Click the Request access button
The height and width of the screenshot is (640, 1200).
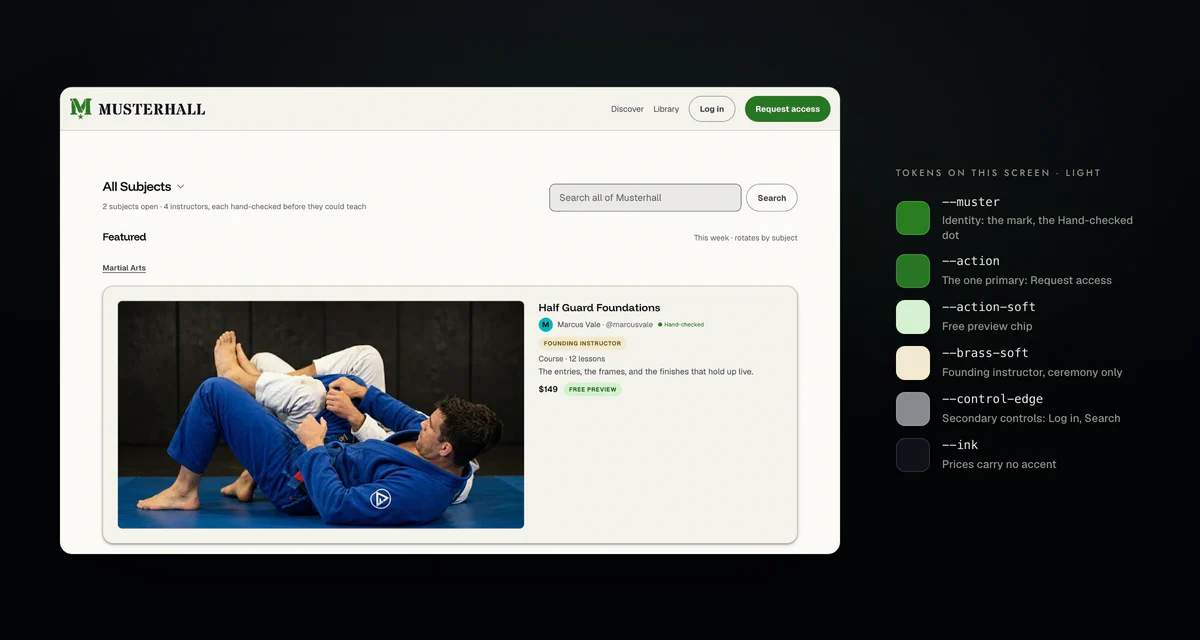(787, 109)
